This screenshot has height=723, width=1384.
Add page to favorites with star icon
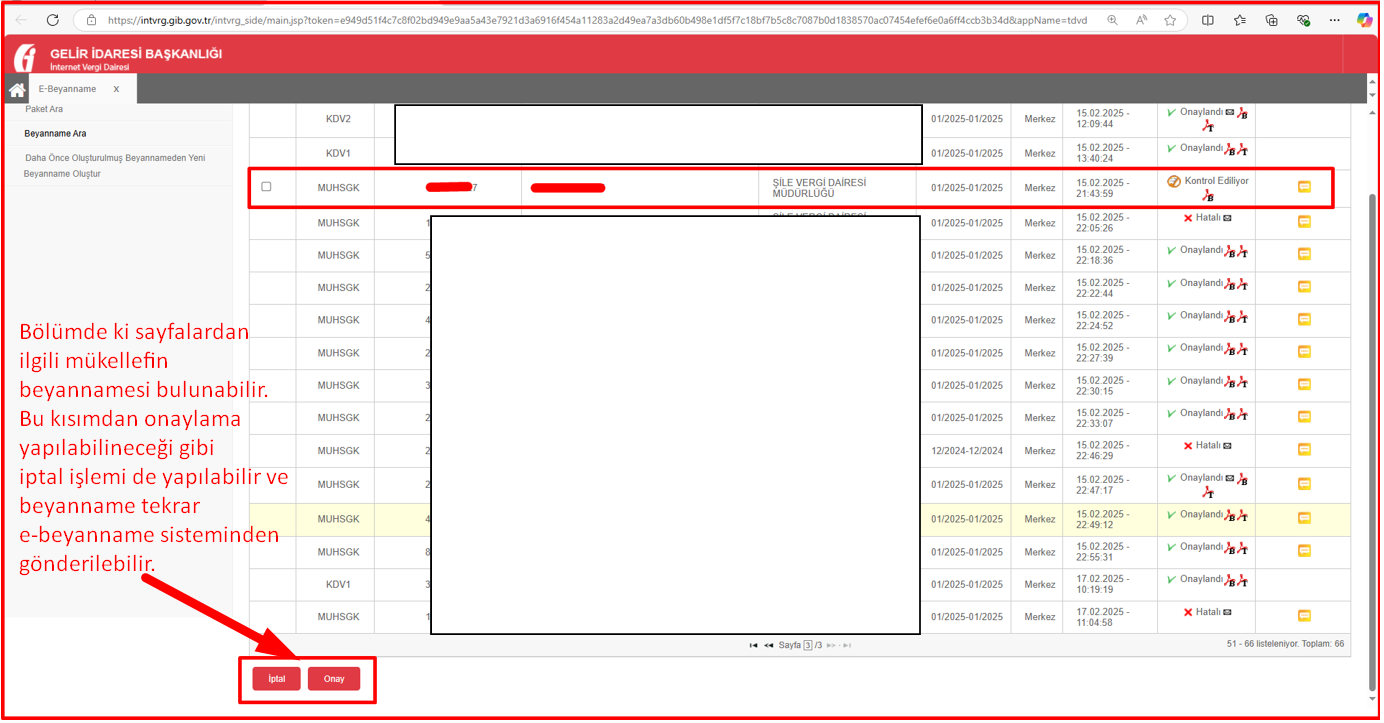pos(1240,20)
